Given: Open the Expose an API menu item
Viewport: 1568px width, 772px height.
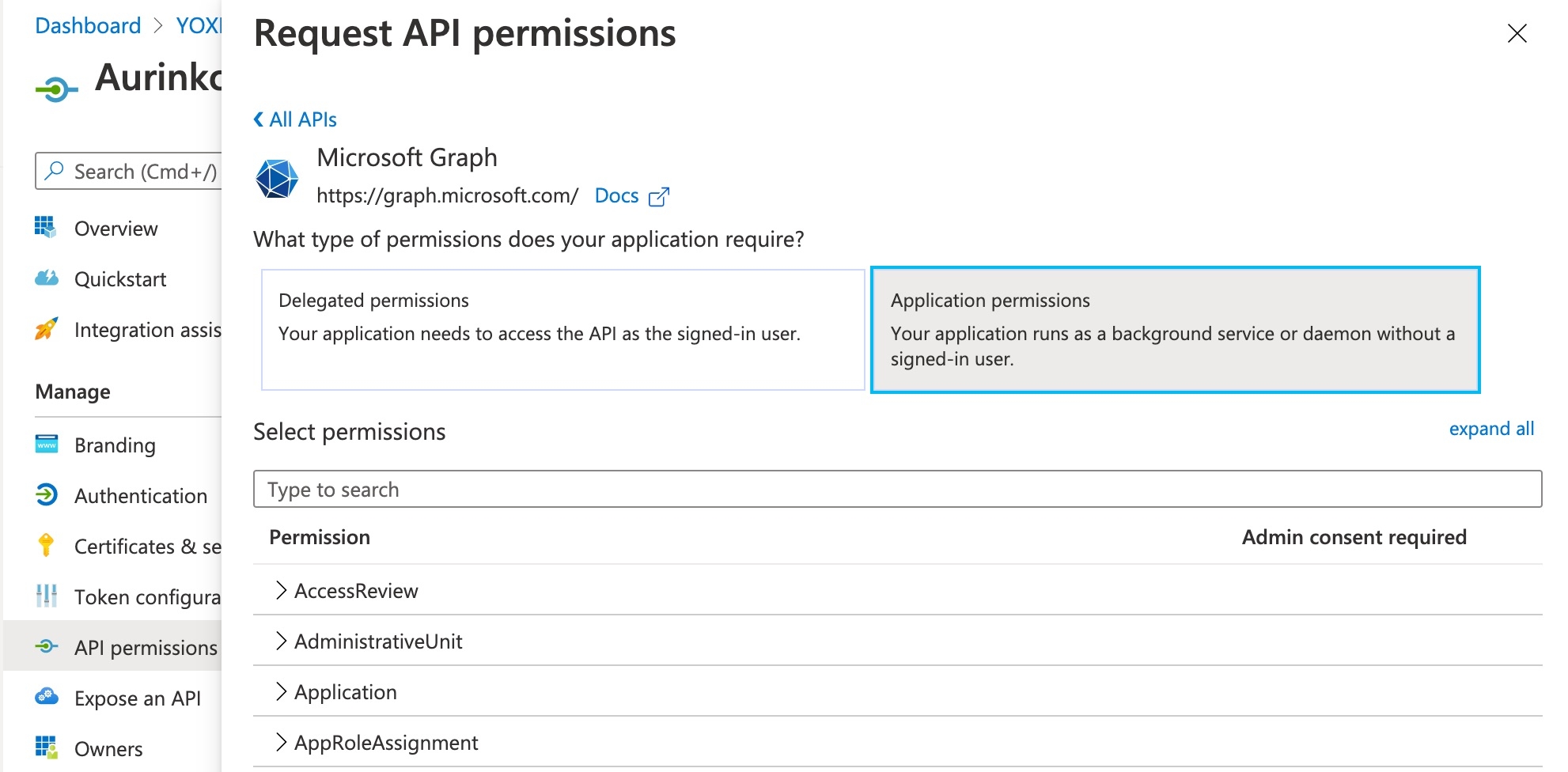Looking at the screenshot, I should click(x=138, y=698).
